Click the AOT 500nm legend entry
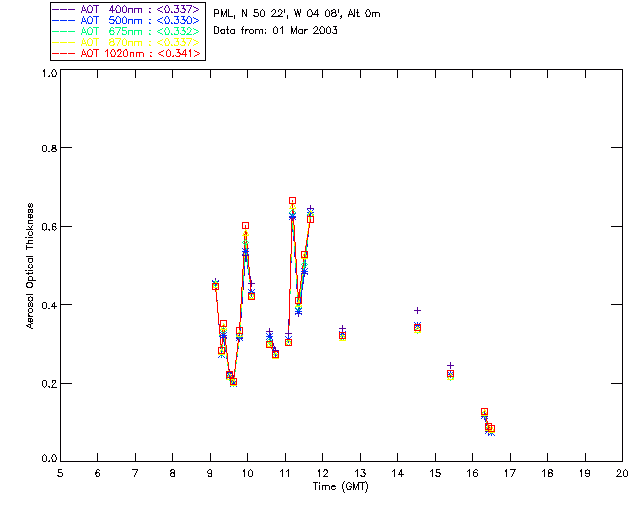The width and height of the screenshot is (640, 512). [x=127, y=20]
